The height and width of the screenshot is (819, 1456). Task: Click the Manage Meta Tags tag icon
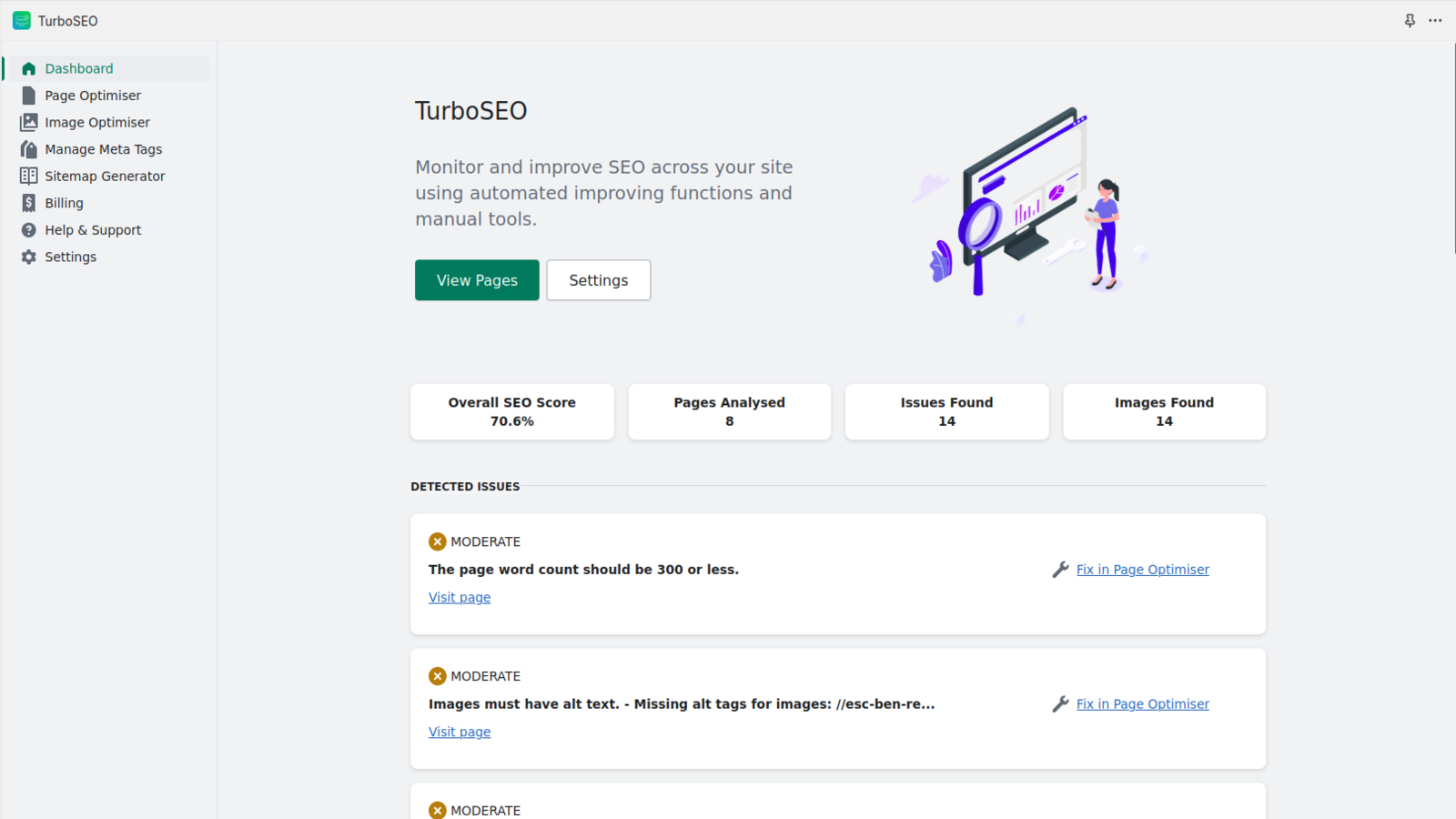28,148
